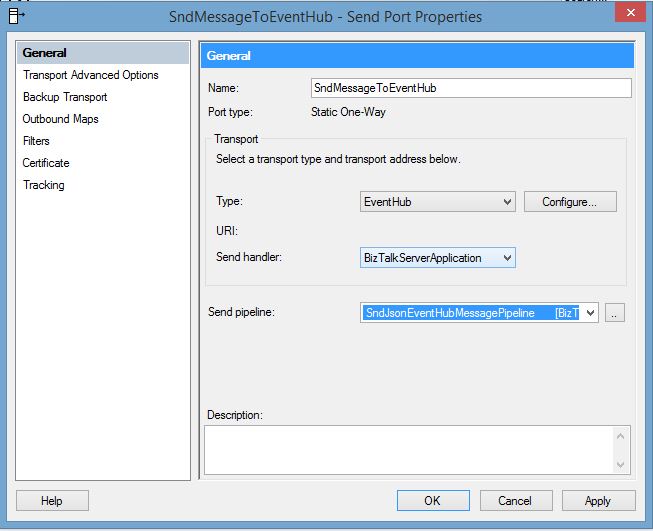Open the Send pipeline dropdown arrow
Viewport: 653px width, 531px height.
pyautogui.click(x=590, y=313)
